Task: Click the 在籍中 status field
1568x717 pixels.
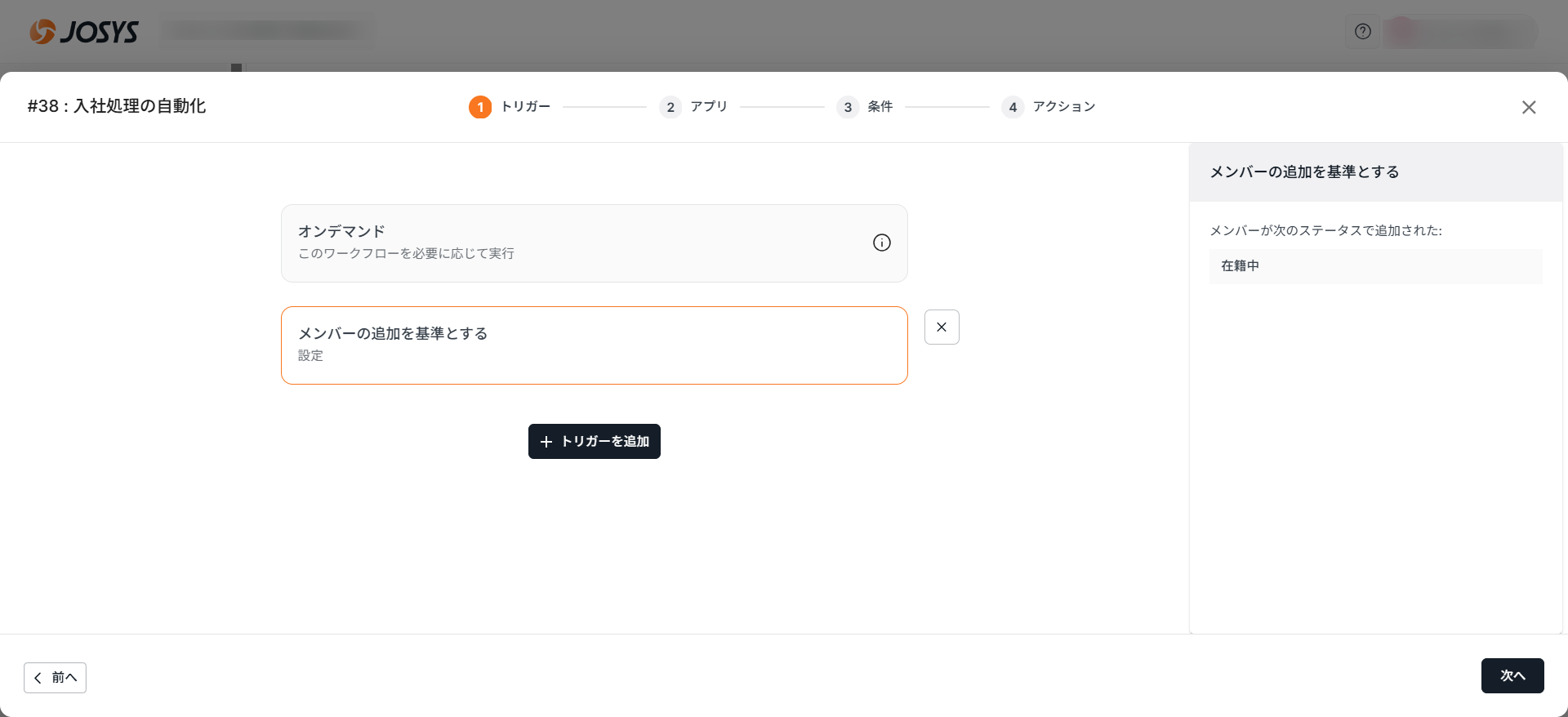Action: pos(1375,266)
